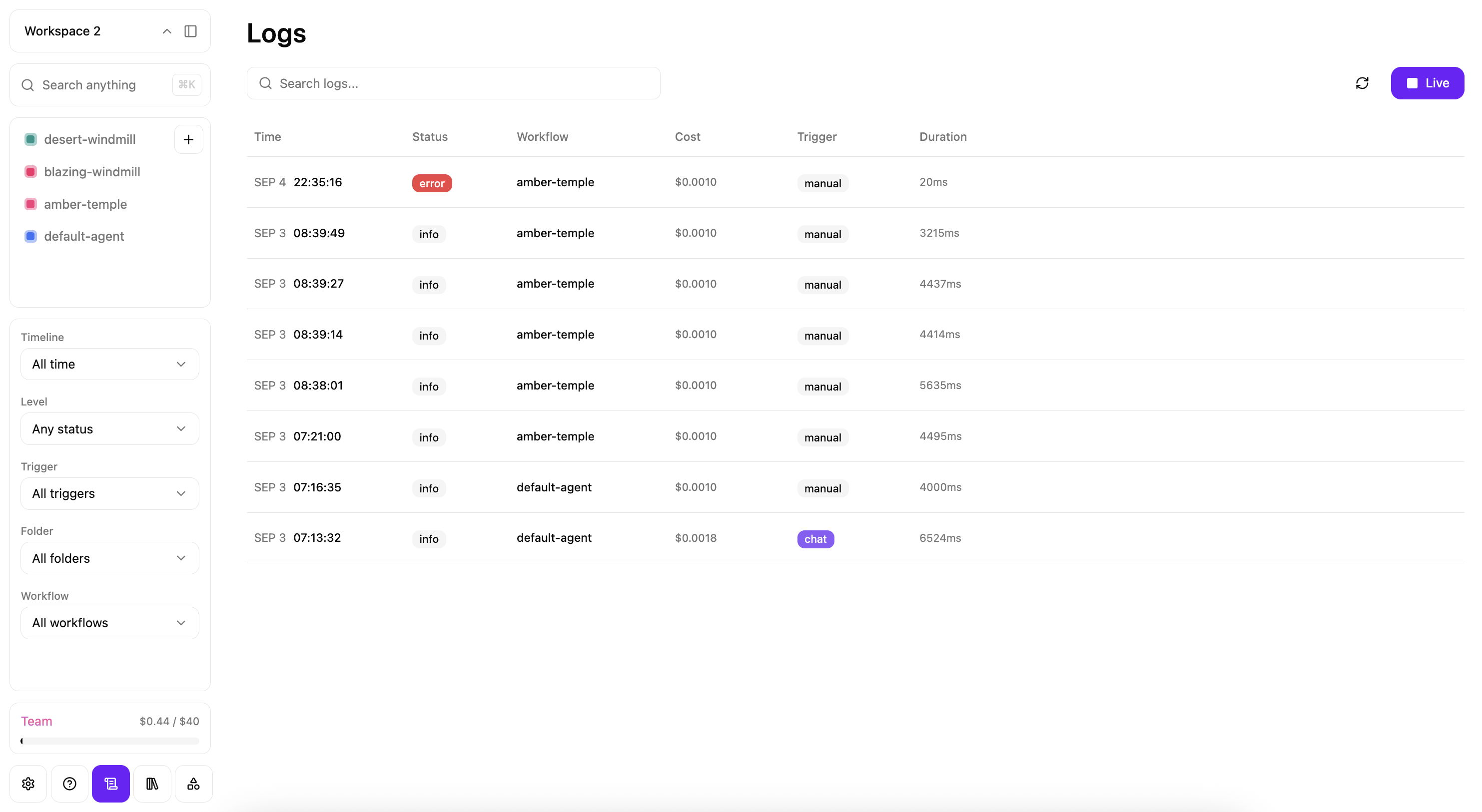
Task: Open the All time timeline dropdown
Action: click(109, 364)
